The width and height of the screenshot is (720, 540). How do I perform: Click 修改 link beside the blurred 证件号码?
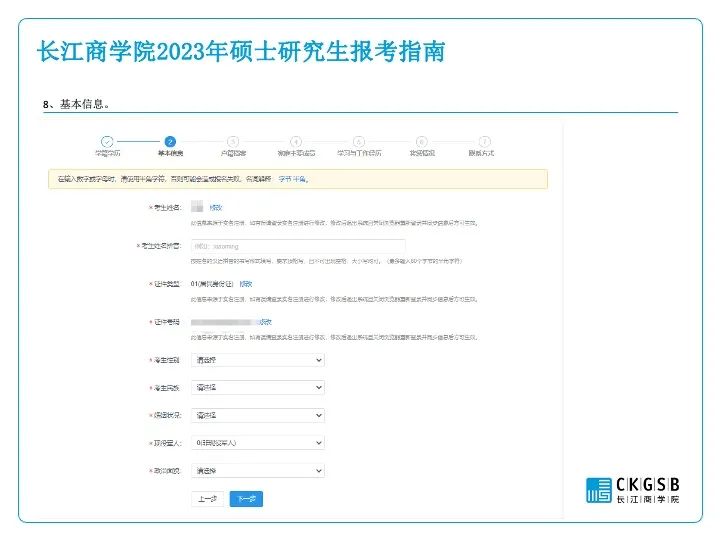[x=265, y=322]
